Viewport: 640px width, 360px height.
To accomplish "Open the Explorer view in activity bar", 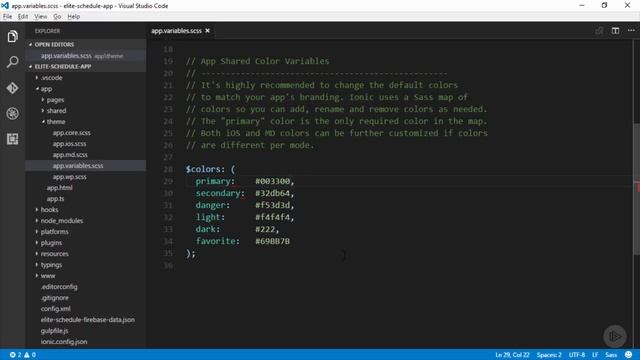I will coord(12,36).
